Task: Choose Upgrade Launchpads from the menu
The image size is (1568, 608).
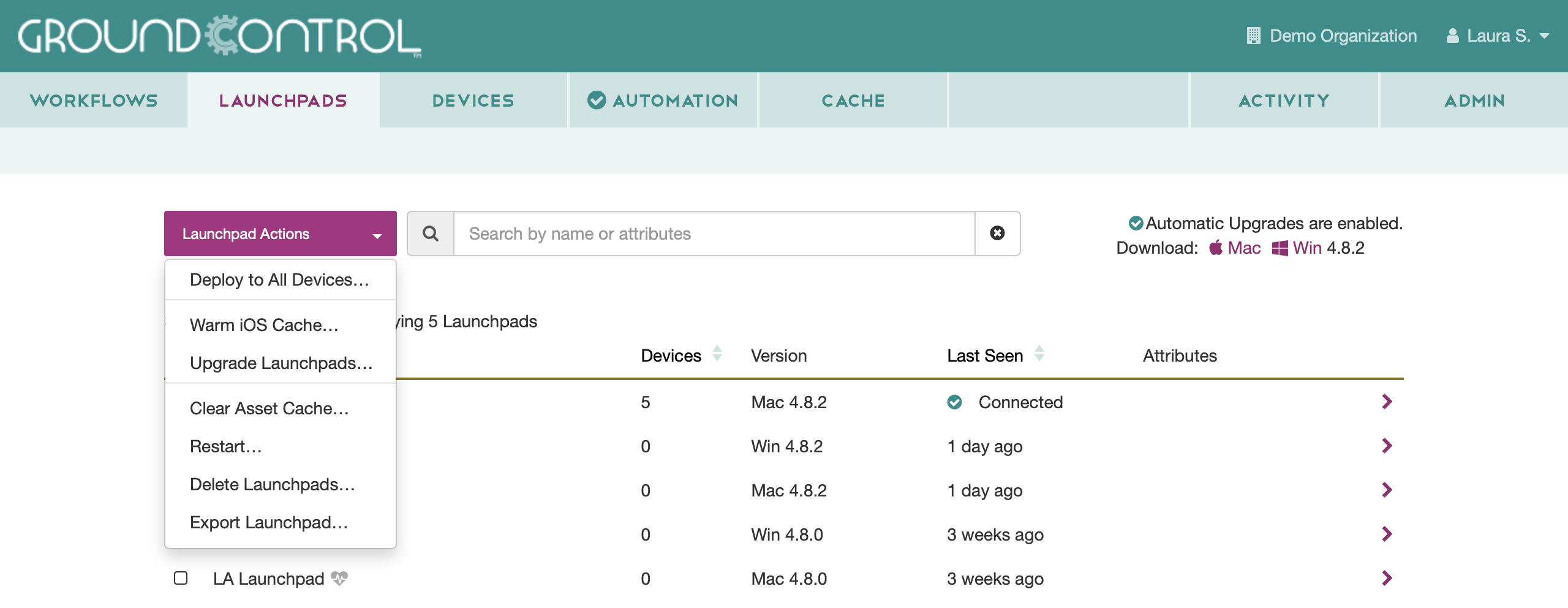Action: coord(281,363)
